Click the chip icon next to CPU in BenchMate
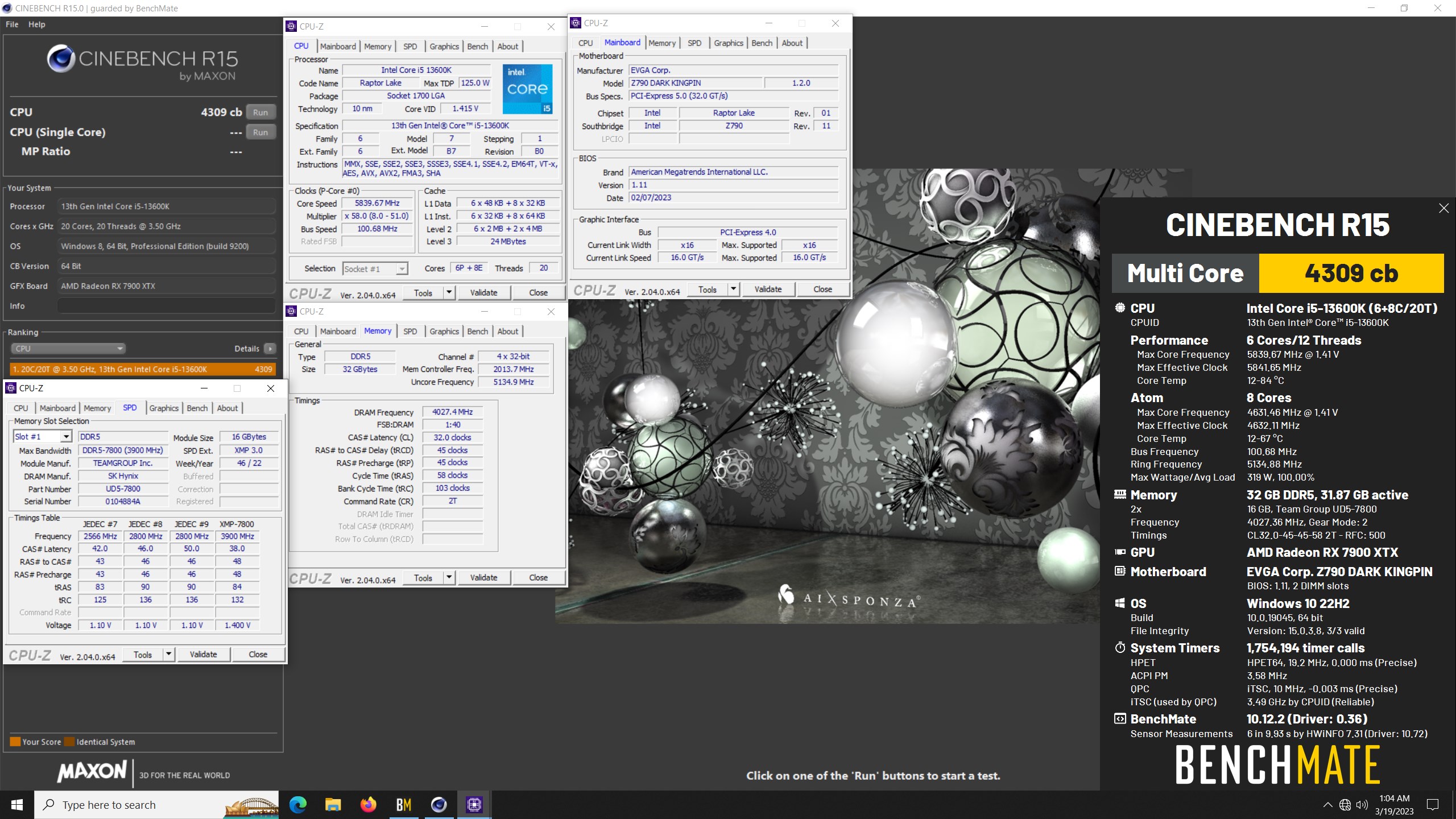 pos(1120,308)
